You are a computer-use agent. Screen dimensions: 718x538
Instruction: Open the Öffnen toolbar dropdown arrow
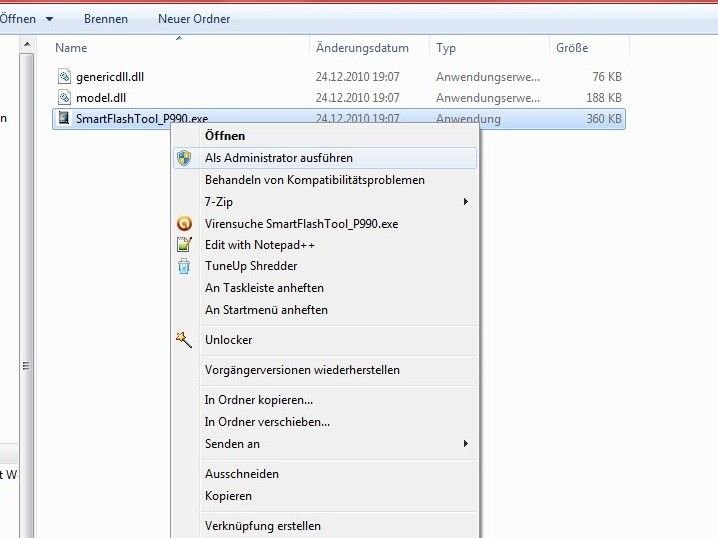[49, 19]
